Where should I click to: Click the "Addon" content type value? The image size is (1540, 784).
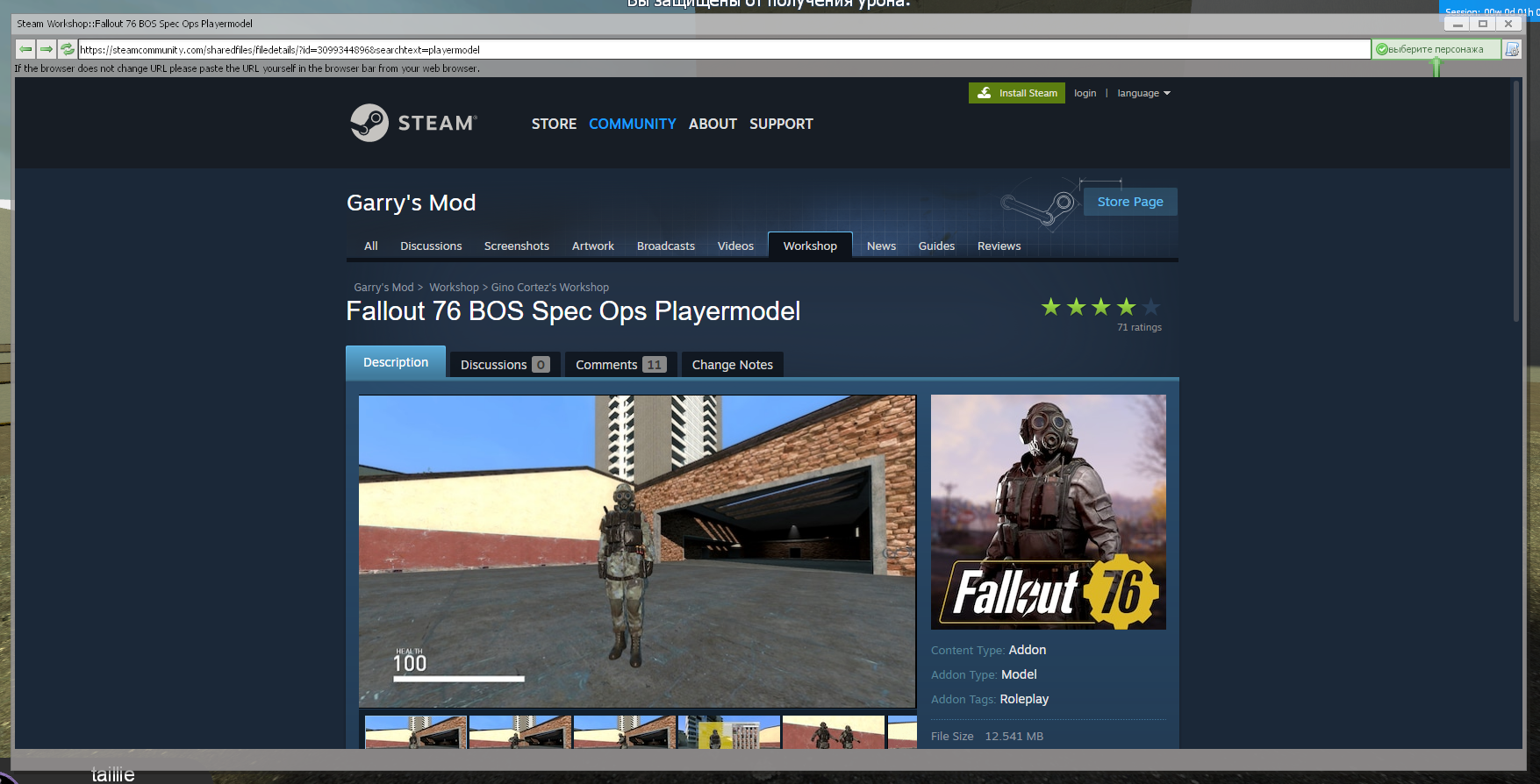click(1028, 650)
